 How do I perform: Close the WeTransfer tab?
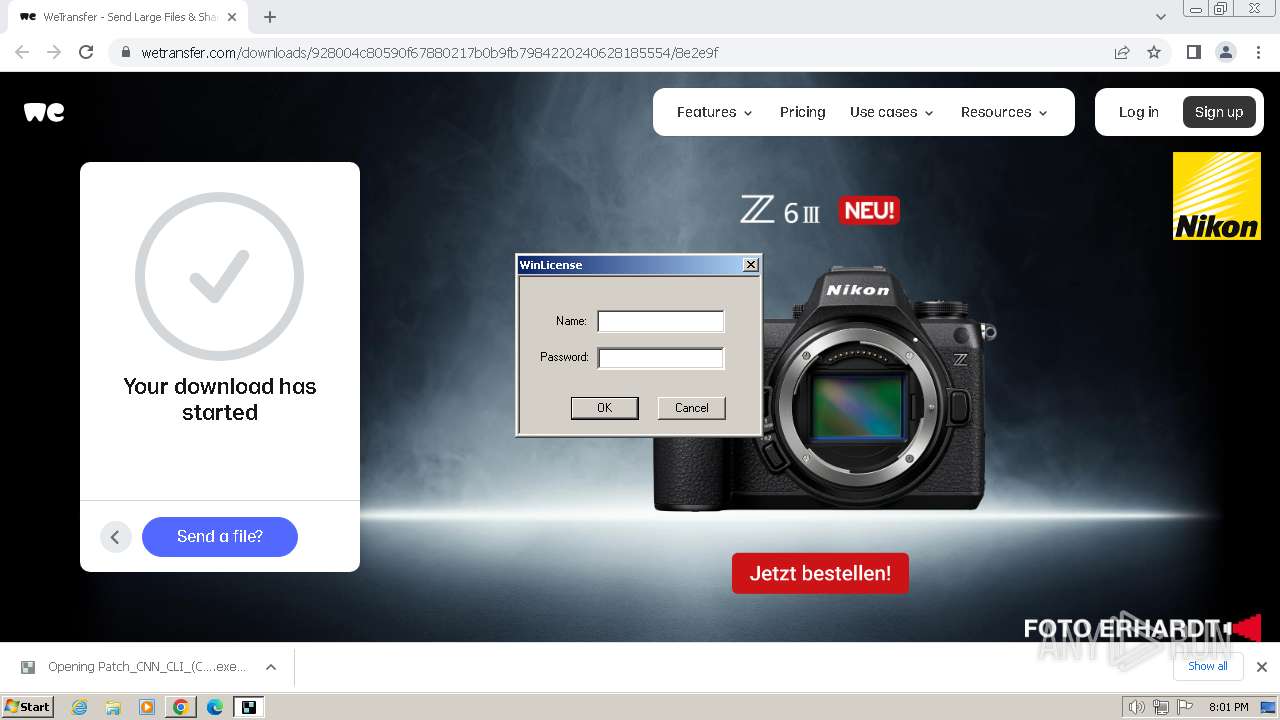pos(232,17)
